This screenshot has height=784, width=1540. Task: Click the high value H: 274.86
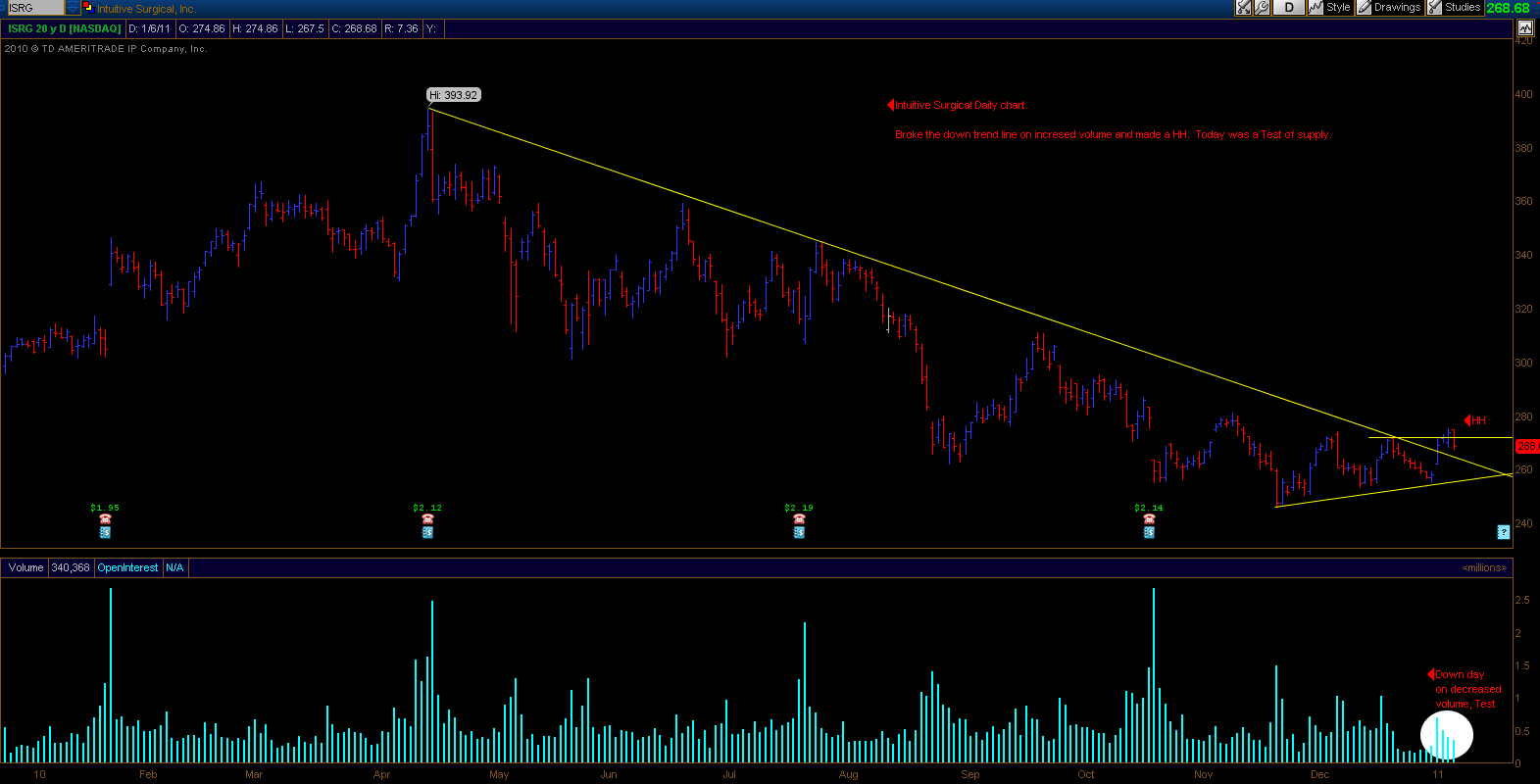[x=255, y=28]
